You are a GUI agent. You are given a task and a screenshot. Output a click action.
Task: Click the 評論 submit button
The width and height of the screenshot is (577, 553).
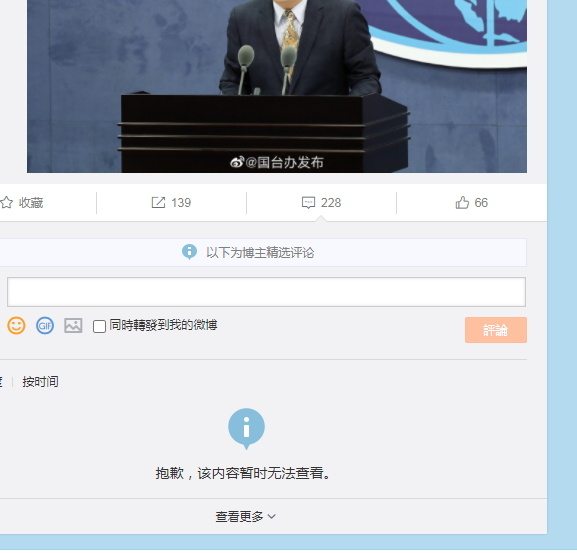tap(496, 330)
